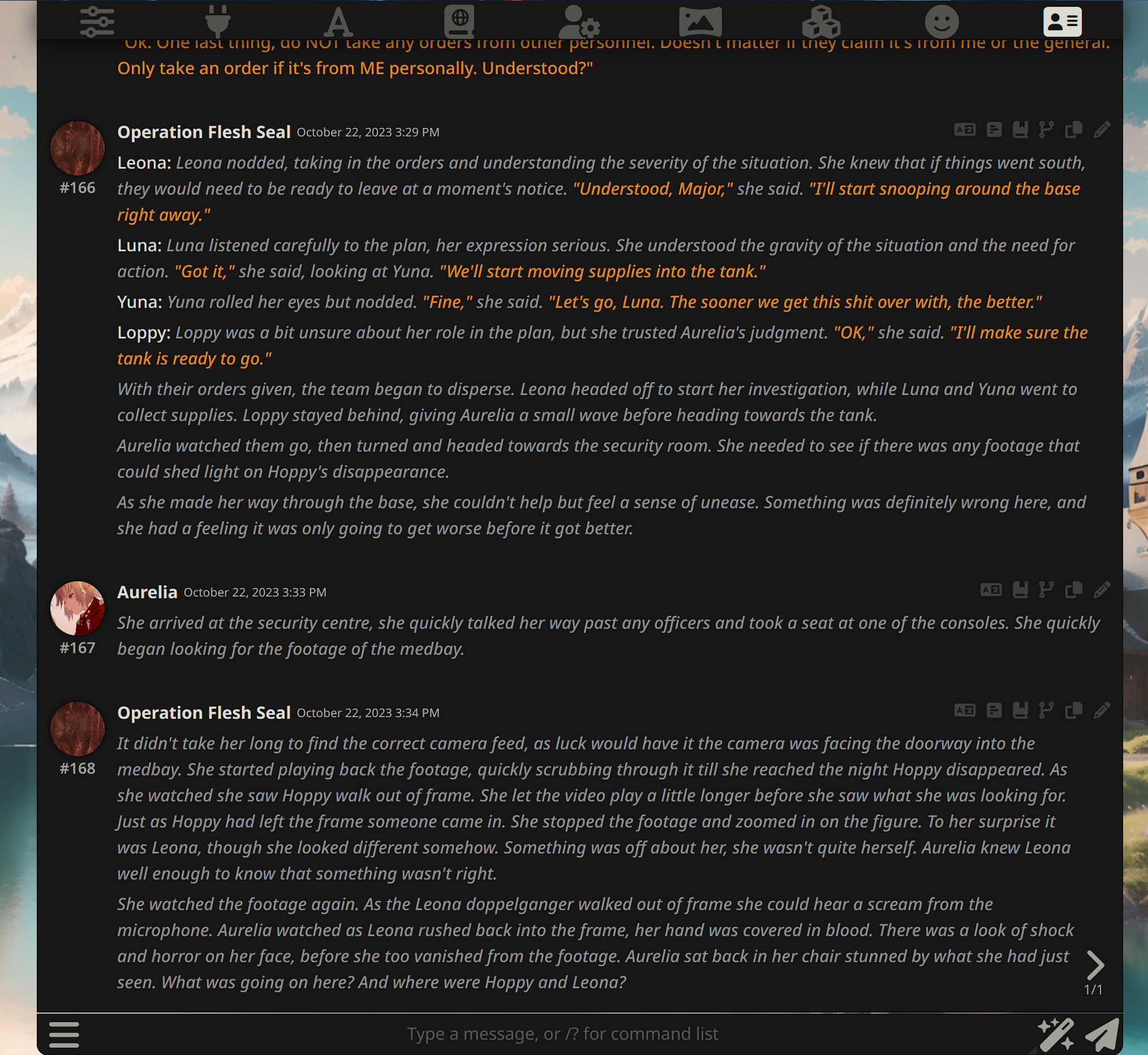Screen dimensions: 1148x1055
Task: Create checkpoint bookmark on message #167
Action: coord(1020,590)
